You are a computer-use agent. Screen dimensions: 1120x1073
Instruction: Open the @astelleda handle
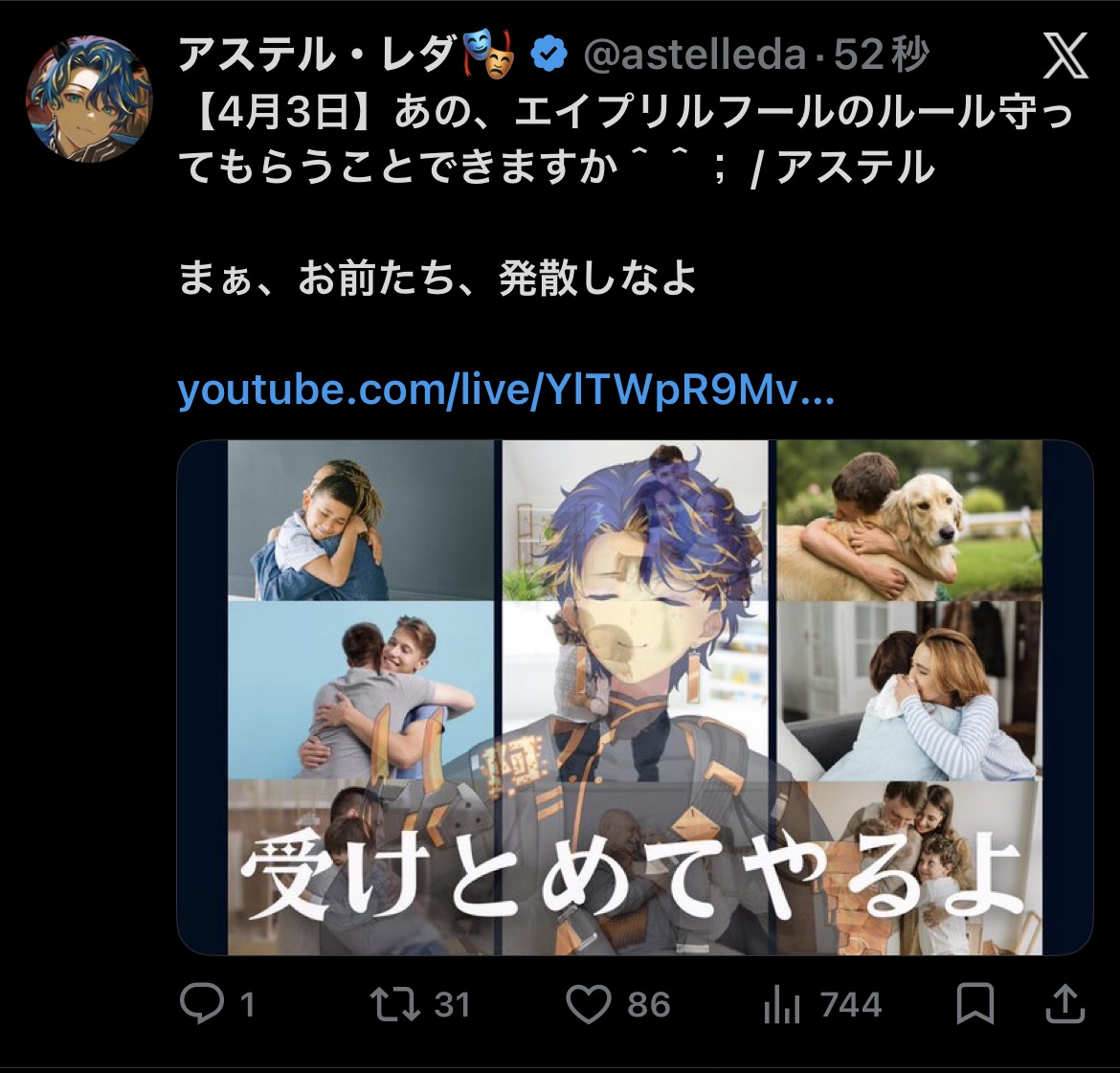694,55
